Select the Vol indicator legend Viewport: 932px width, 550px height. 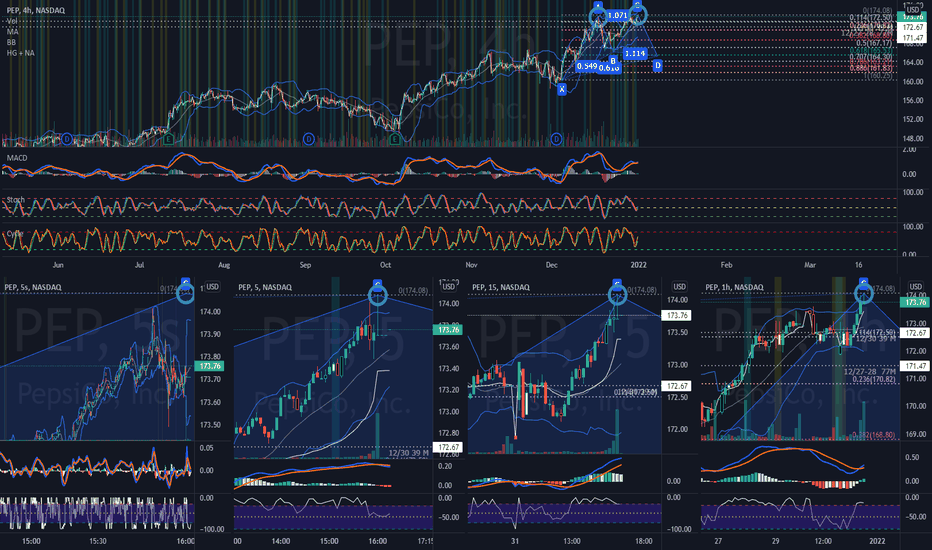12,21
